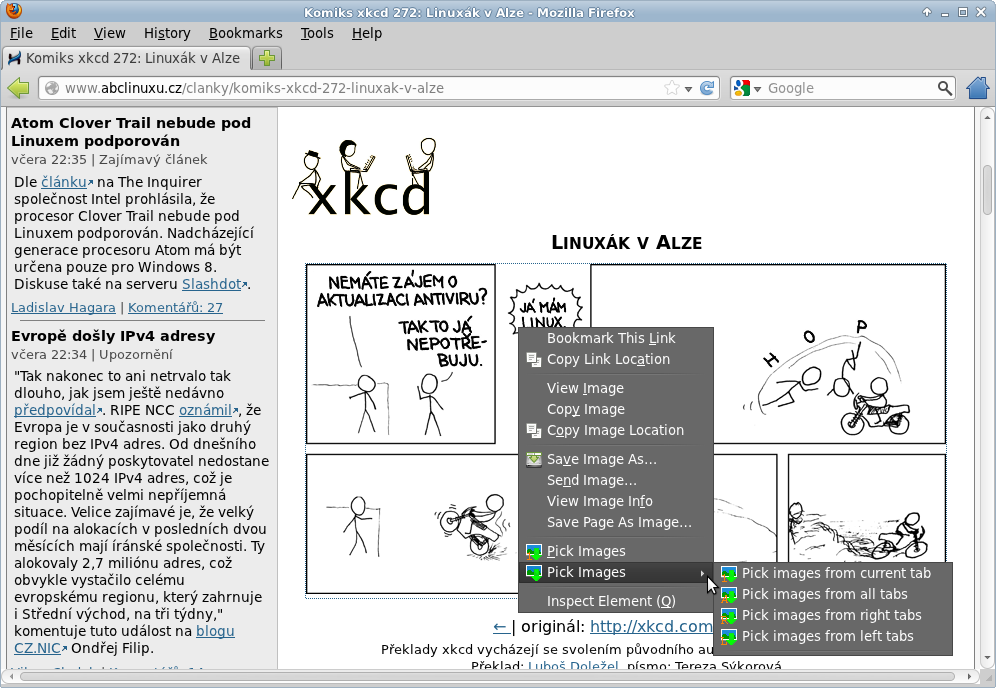Viewport: 996px width, 688px height.
Task: Click the horizontal scrollbar at bottom
Action: [488, 676]
